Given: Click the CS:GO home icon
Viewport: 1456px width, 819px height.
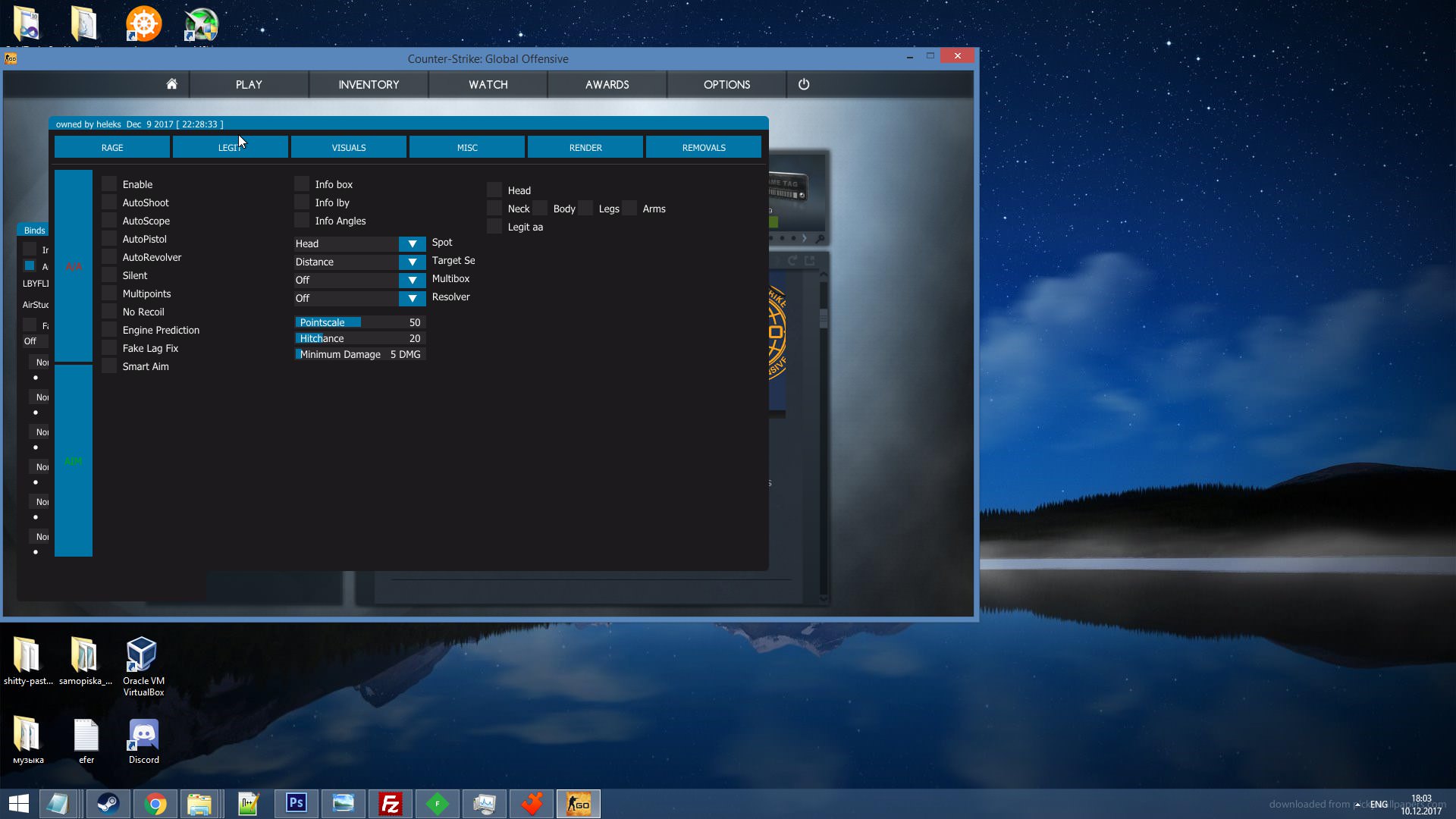Looking at the screenshot, I should pyautogui.click(x=172, y=84).
